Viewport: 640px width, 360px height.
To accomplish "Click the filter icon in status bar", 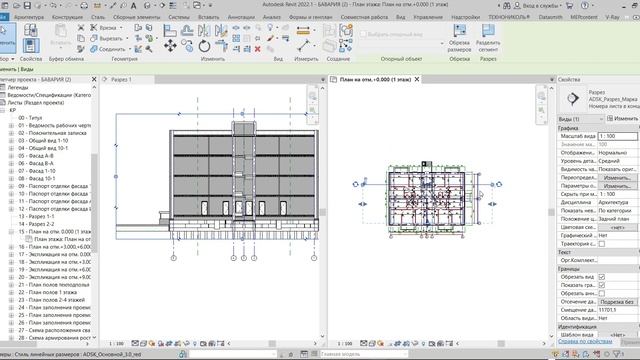I will click(617, 354).
